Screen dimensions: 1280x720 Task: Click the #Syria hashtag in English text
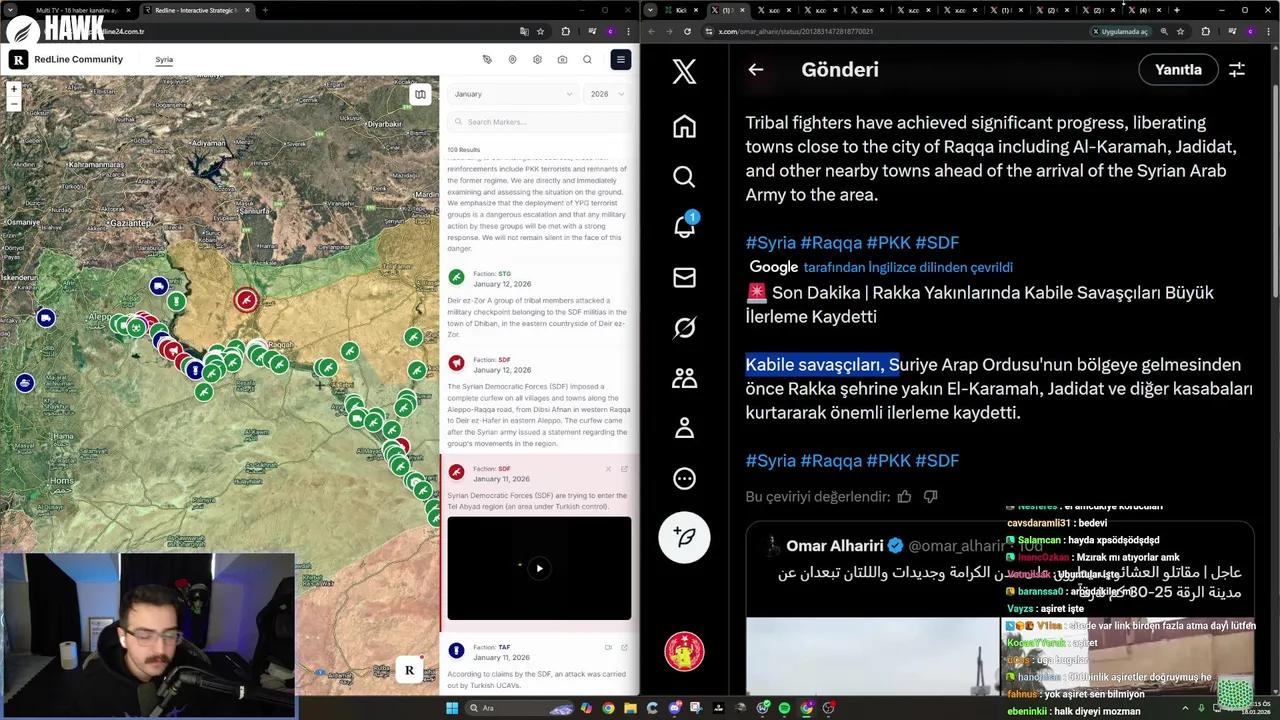pos(770,243)
